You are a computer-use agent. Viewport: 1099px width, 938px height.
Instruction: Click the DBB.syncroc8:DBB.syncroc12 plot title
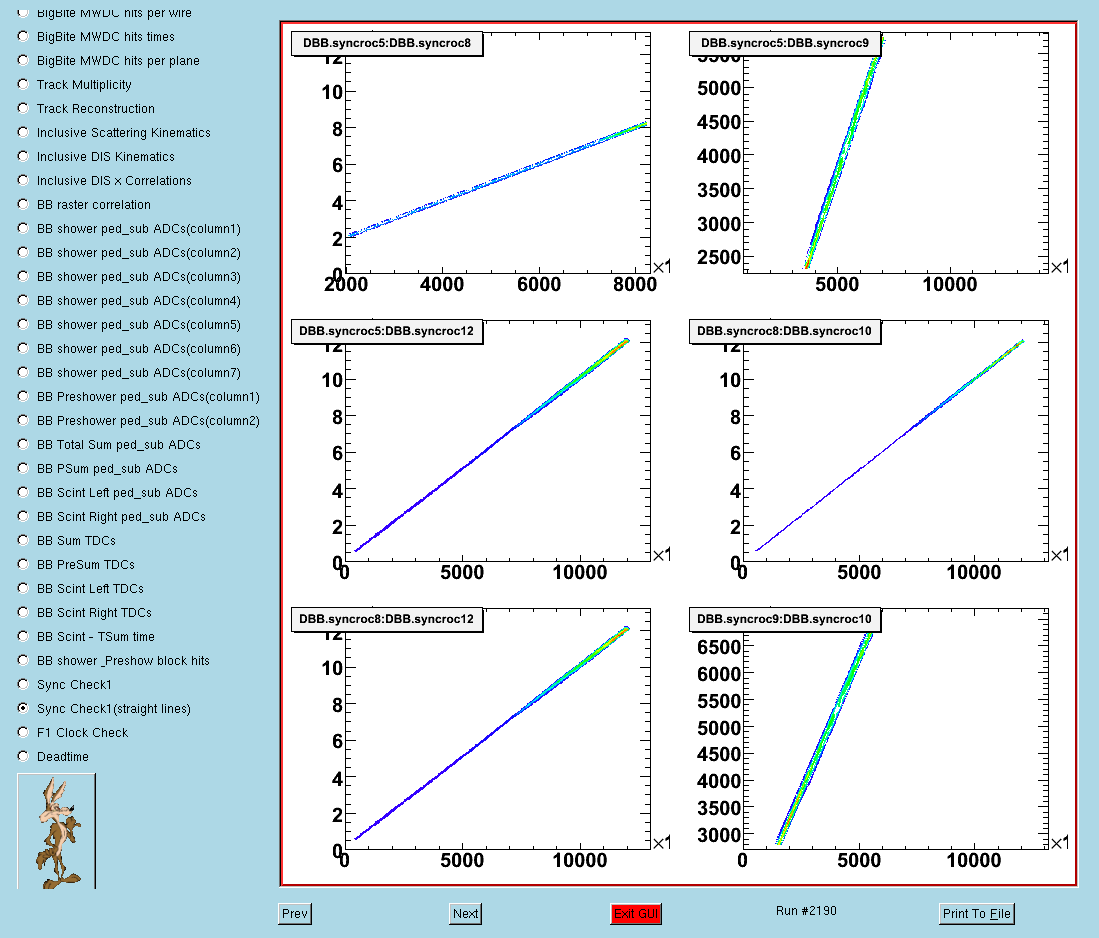[387, 619]
